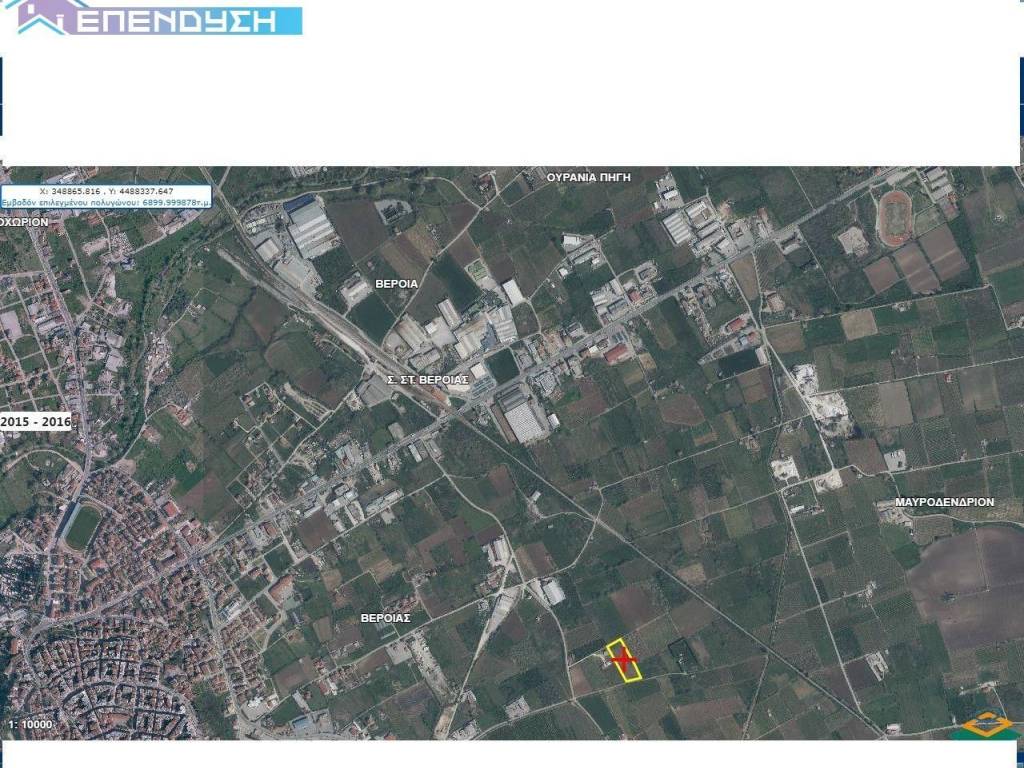Click the 1: 10000 map scale indicator
The height and width of the screenshot is (768, 1024).
point(30,723)
